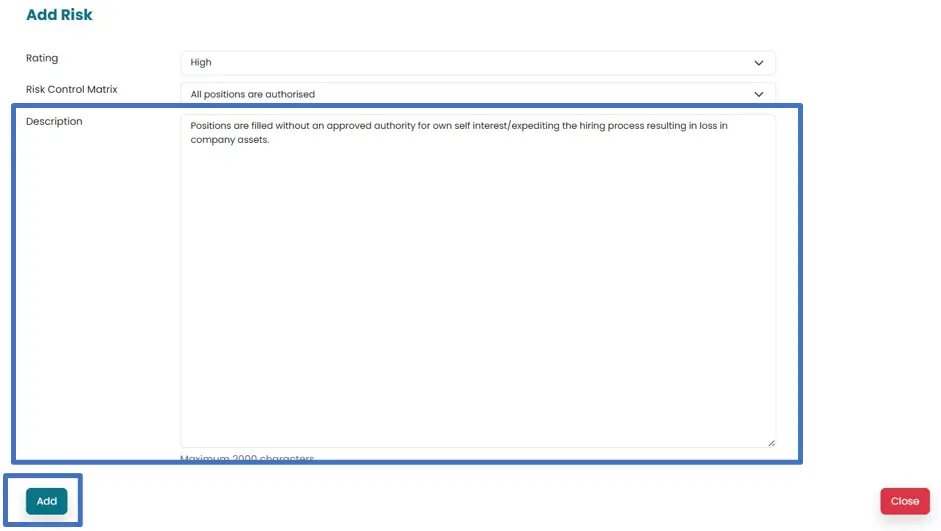This screenshot has height=531, width=941.
Task: Click the Add Risk heading
Action: pos(59,15)
